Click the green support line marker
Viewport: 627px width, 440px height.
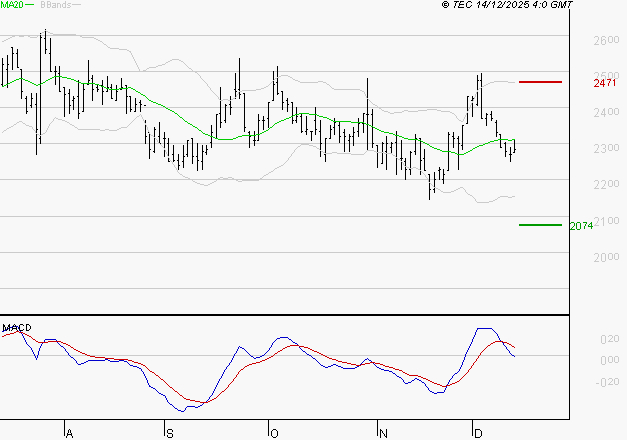540,225
